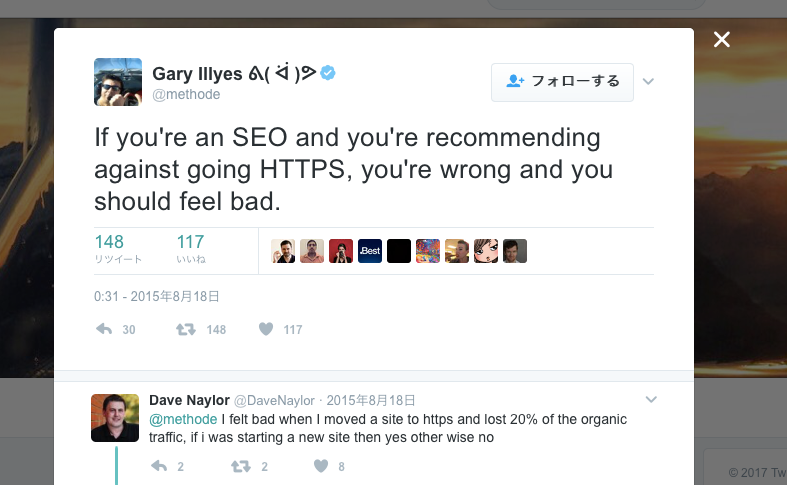
Task: View the 148 retweets (リツイート) list
Action: pos(118,249)
